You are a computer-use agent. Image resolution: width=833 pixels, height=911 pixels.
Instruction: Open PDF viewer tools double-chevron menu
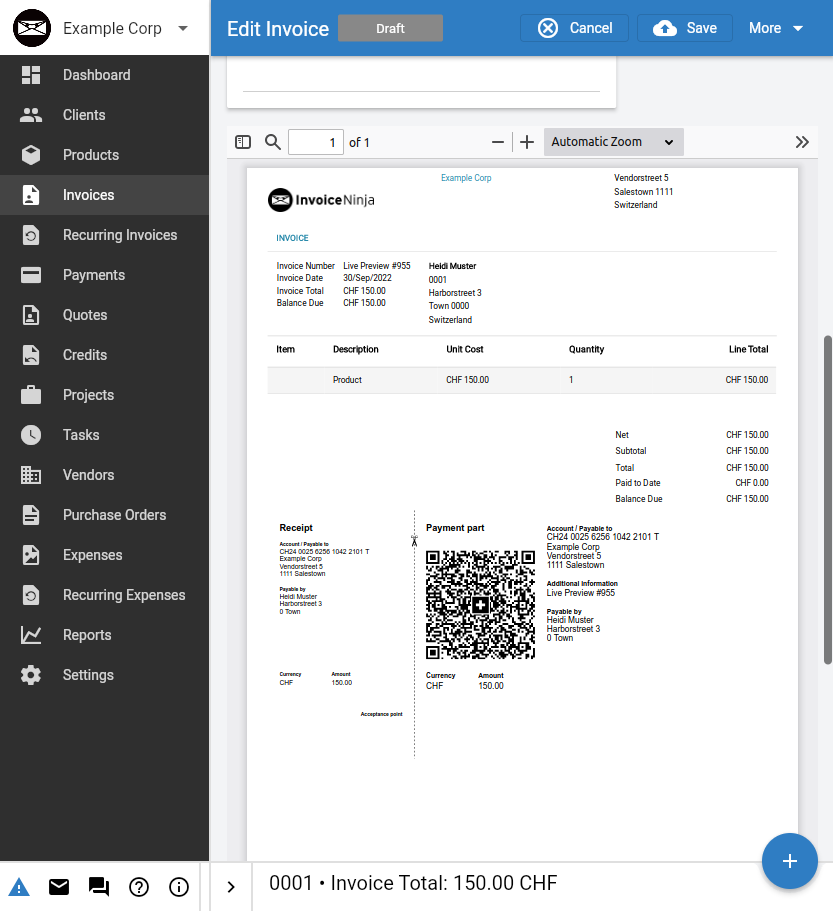coord(802,142)
